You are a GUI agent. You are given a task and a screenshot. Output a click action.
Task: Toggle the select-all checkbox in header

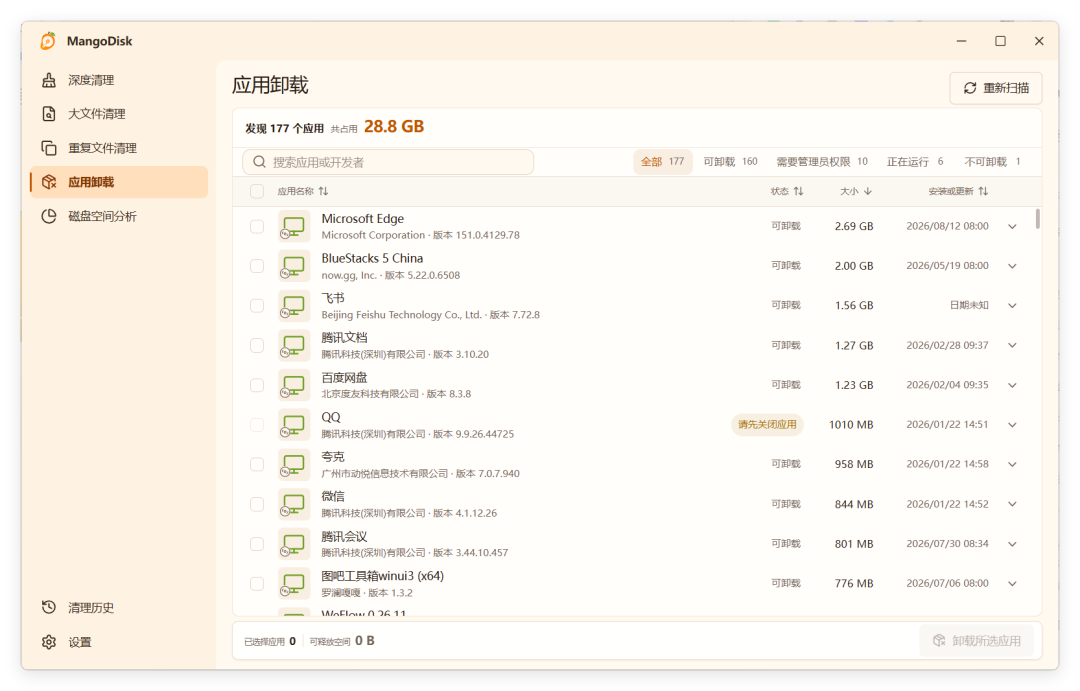click(x=257, y=192)
